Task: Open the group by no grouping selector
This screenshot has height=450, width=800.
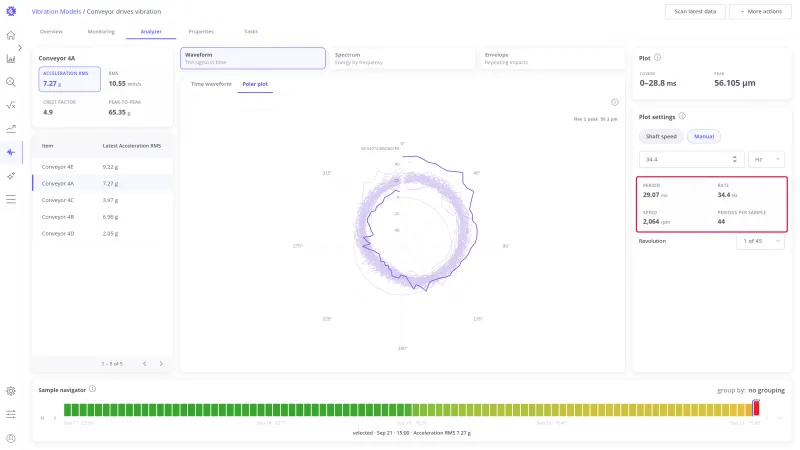Action: pos(751,390)
